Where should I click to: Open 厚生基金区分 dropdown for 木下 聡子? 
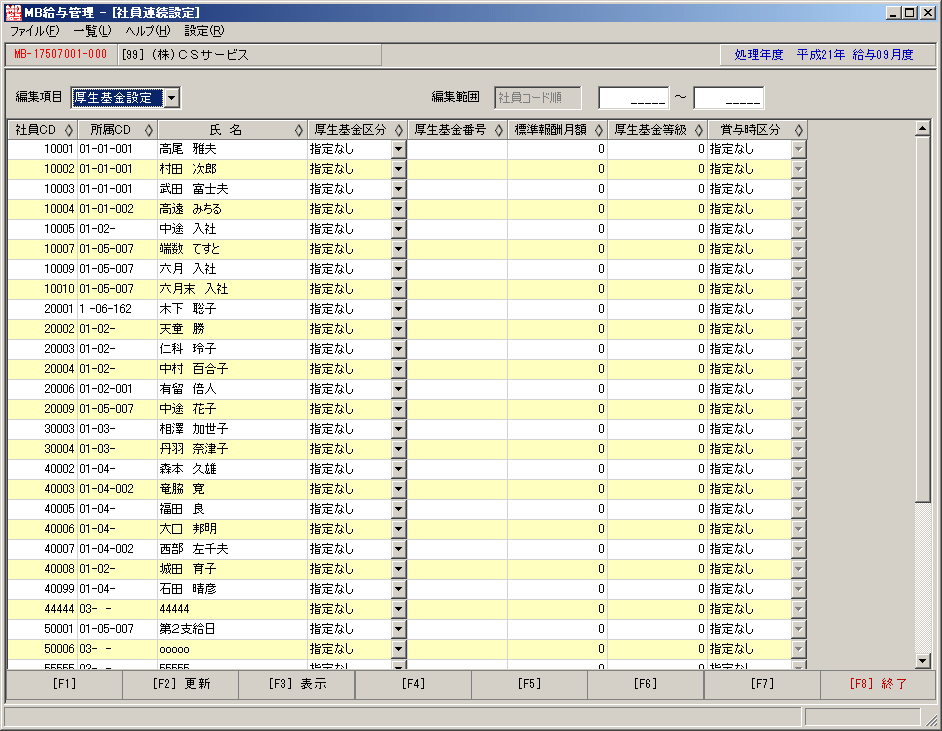tap(398, 309)
